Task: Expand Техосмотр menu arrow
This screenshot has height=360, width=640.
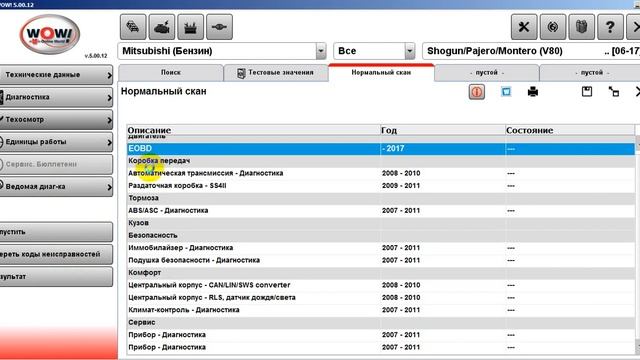Action: click(109, 120)
